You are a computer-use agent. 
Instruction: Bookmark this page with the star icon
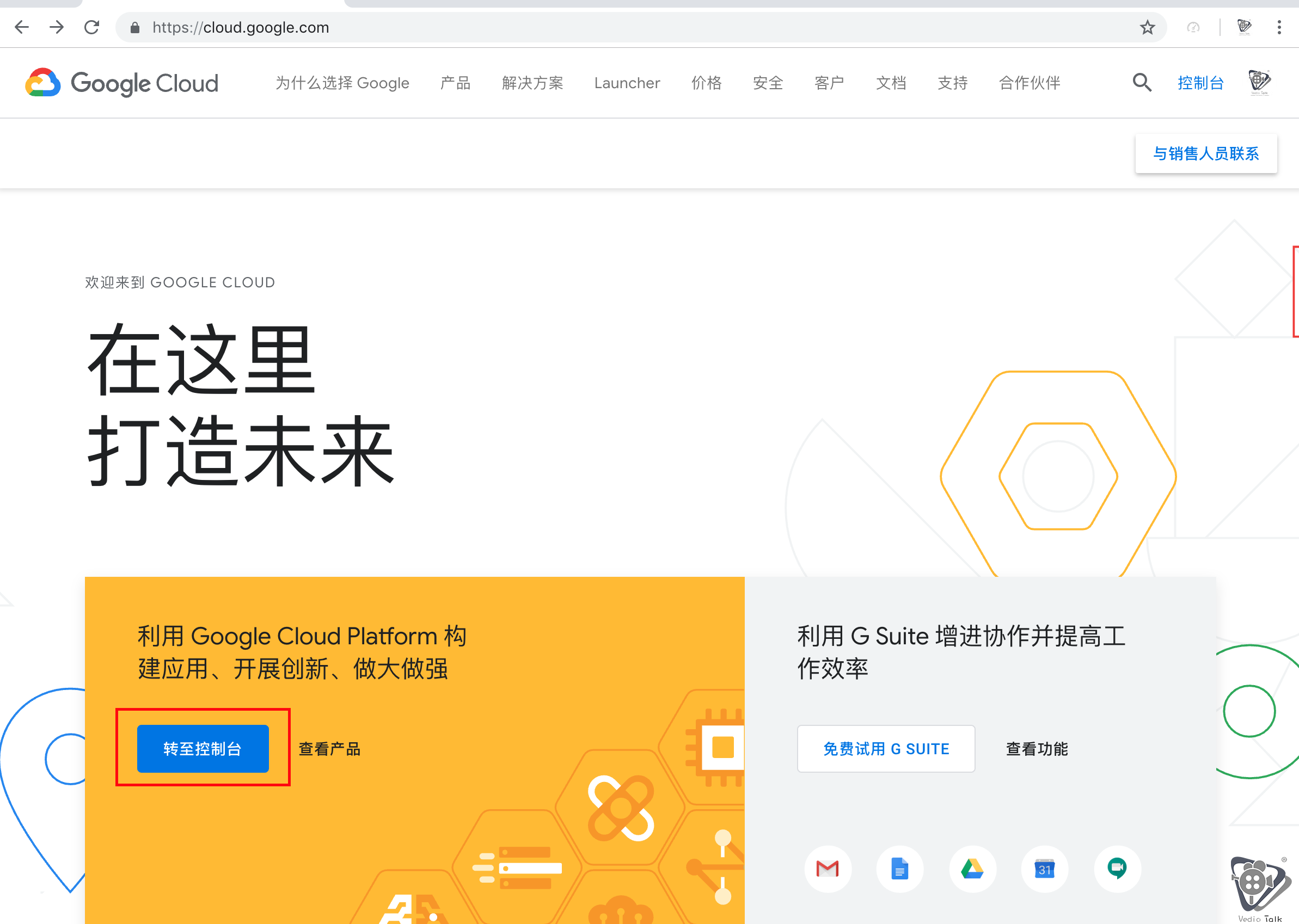pos(1147,27)
